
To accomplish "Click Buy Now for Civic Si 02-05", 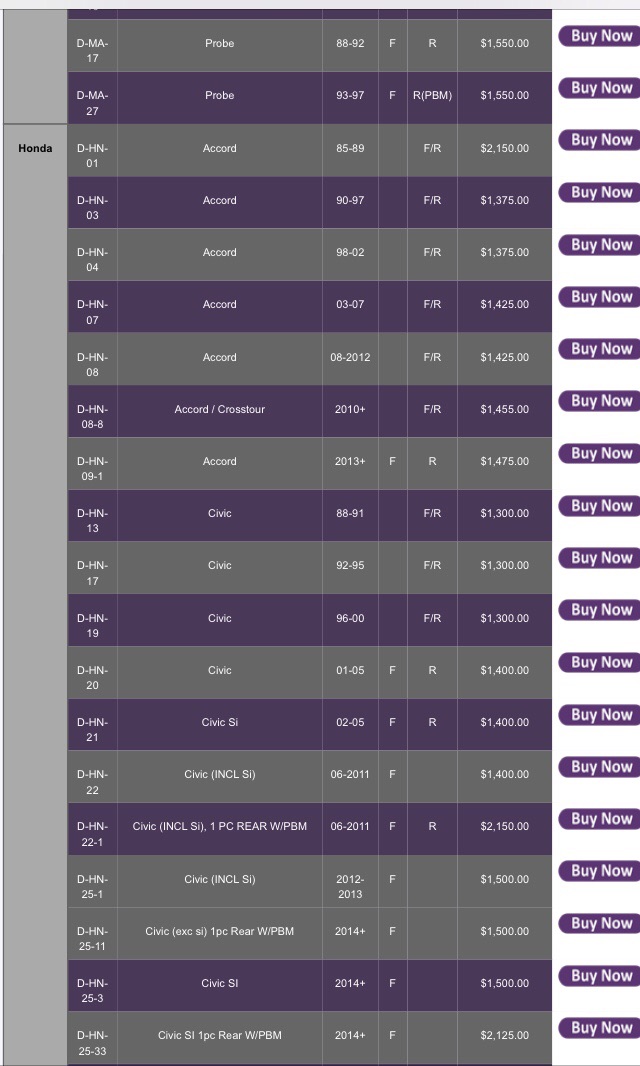I will [x=599, y=715].
